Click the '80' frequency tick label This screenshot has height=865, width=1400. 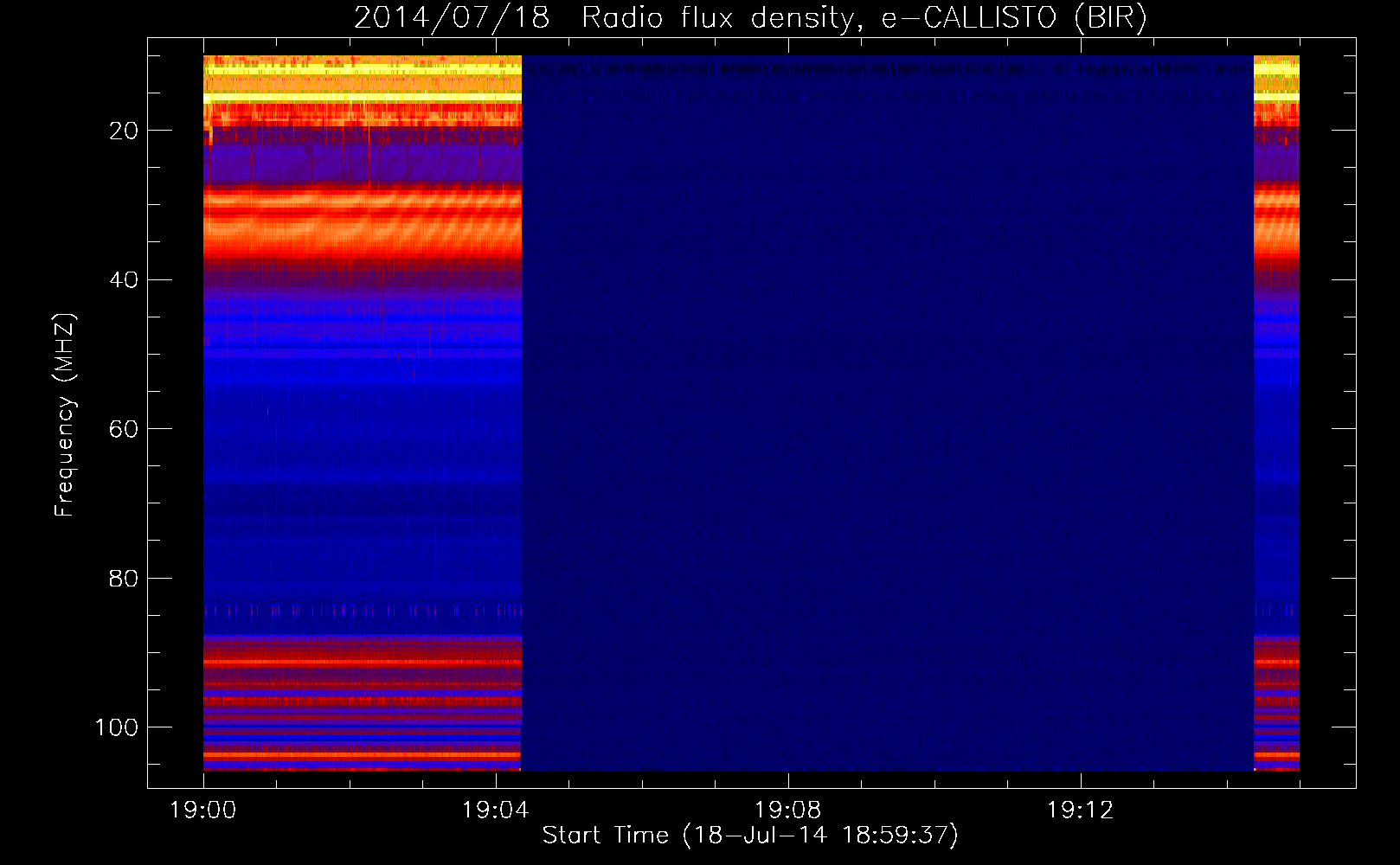(124, 579)
